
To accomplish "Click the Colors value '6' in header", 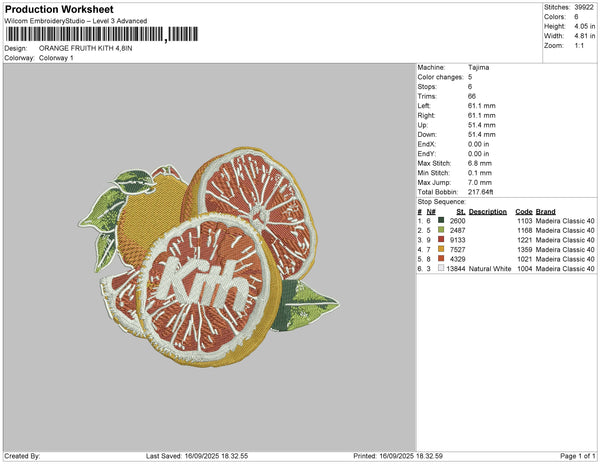I will [x=576, y=17].
